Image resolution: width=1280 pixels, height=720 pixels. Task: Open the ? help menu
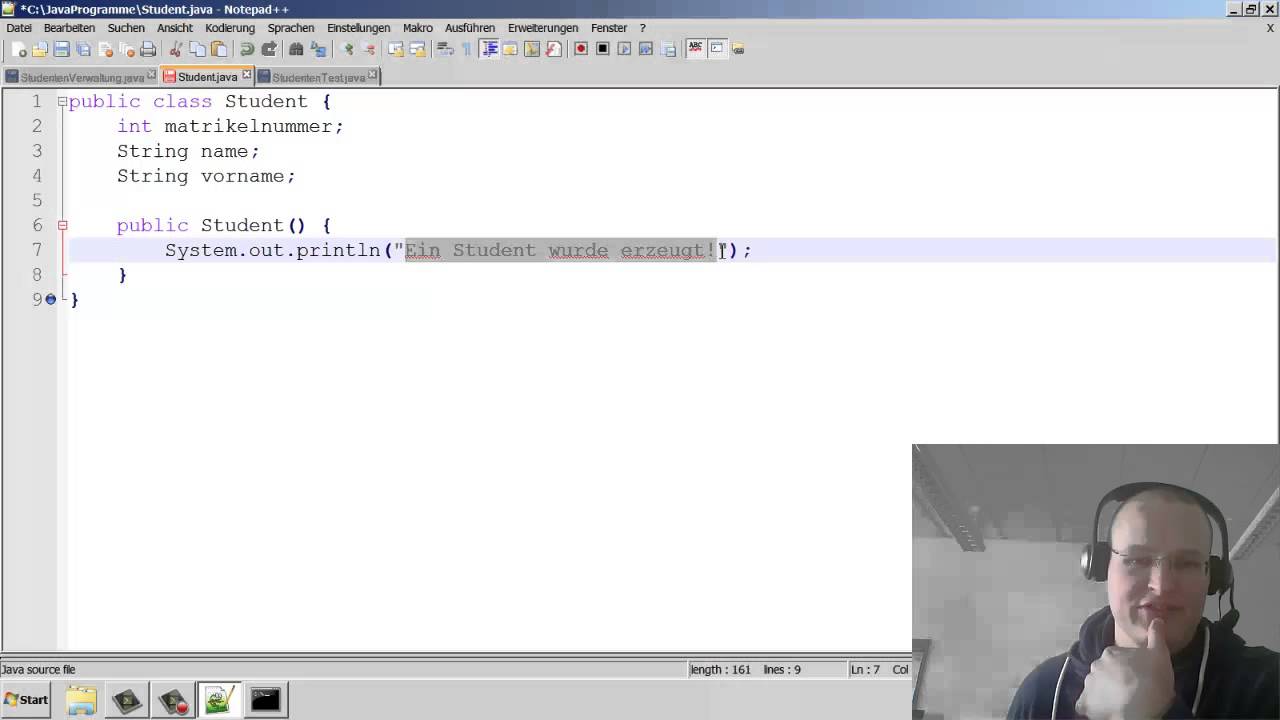click(x=643, y=28)
